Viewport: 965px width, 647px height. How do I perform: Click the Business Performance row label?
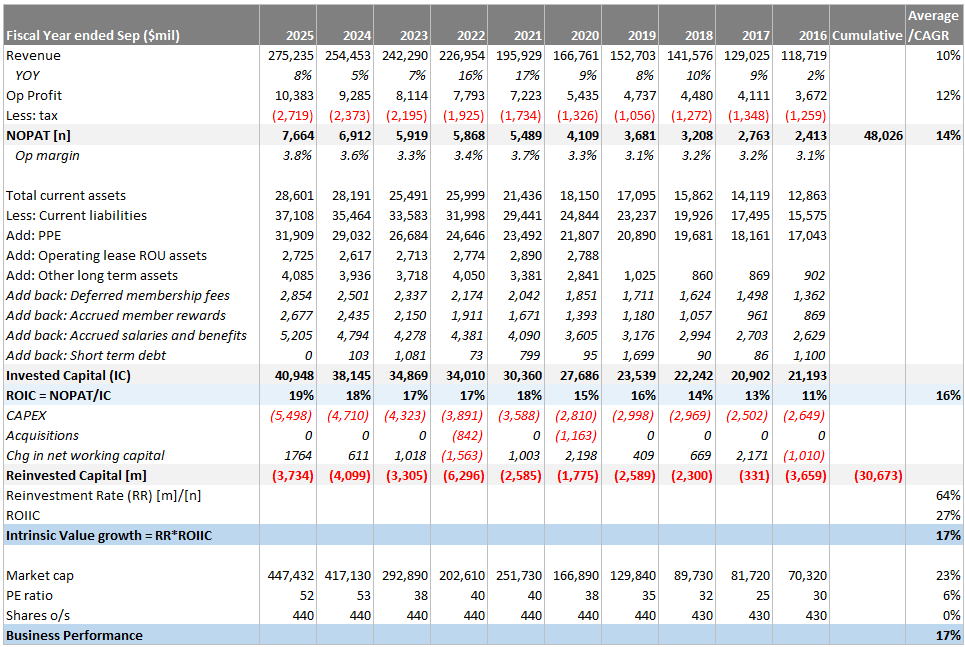pyautogui.click(x=74, y=635)
